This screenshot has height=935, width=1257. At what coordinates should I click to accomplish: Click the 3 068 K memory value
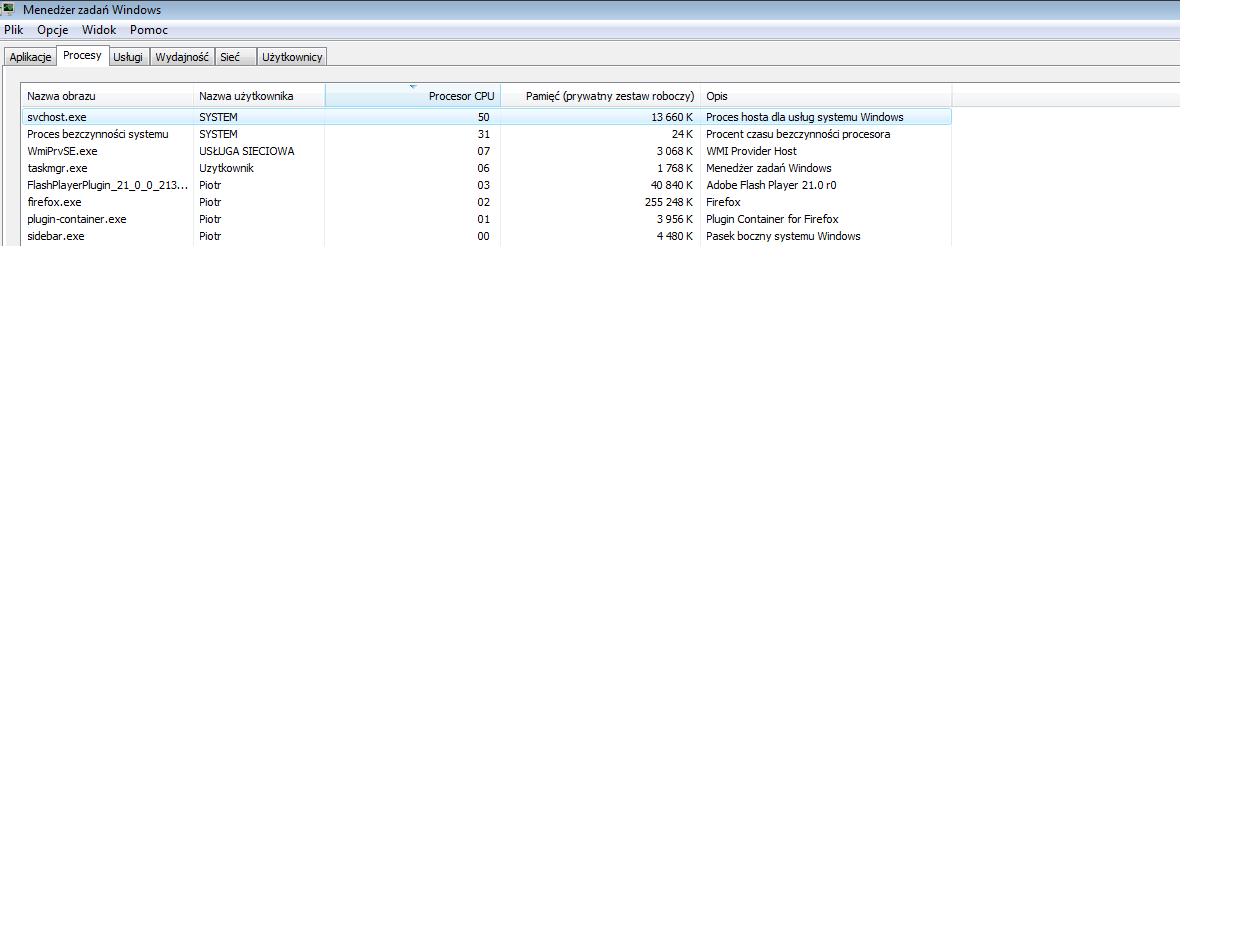pos(675,151)
